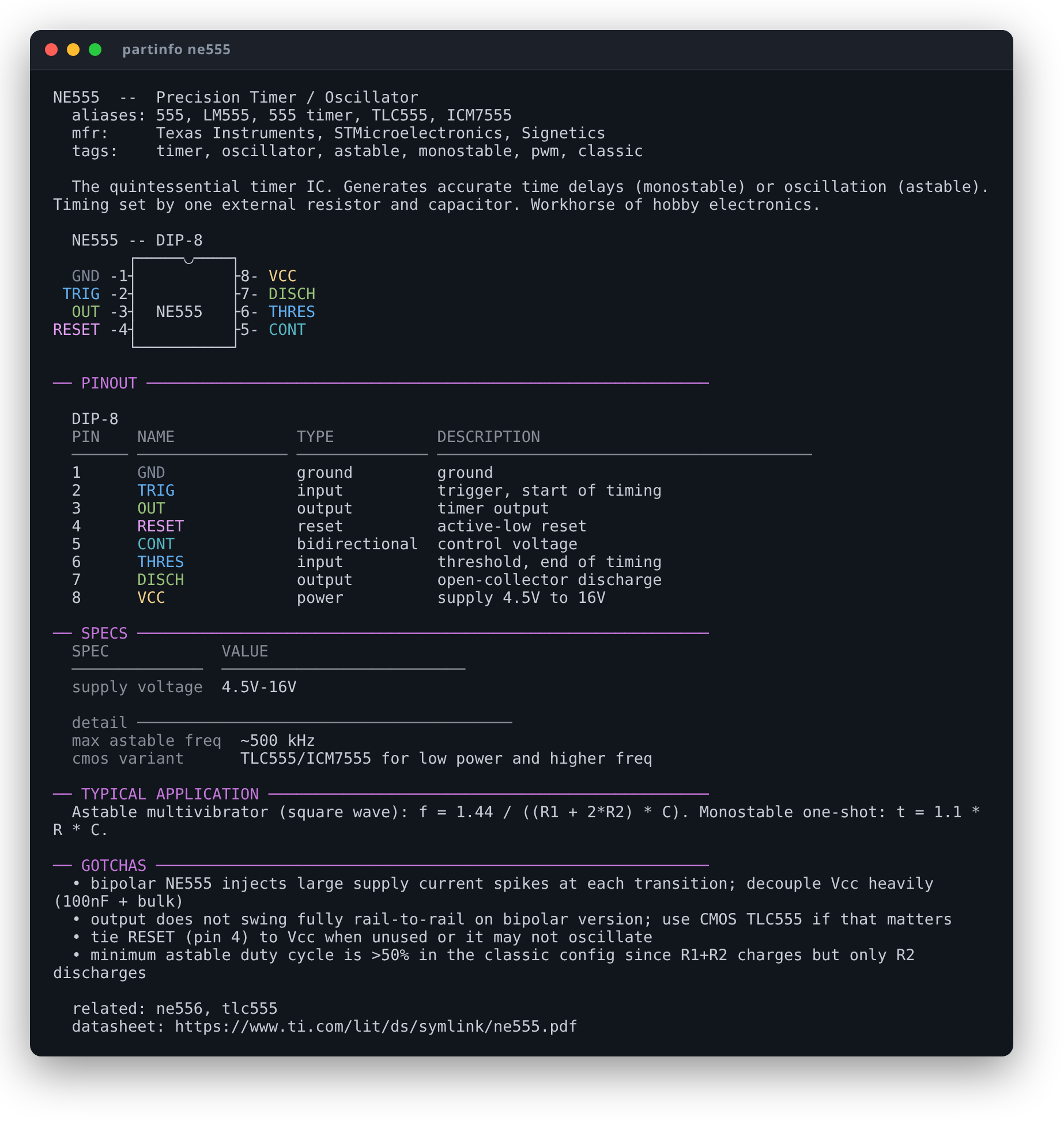Click the SPEC column header

pos(90,651)
